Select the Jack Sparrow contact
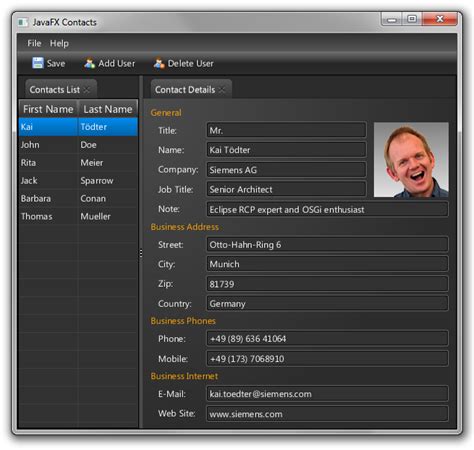Image resolution: width=474 pixels, height=450 pixels. (x=78, y=181)
